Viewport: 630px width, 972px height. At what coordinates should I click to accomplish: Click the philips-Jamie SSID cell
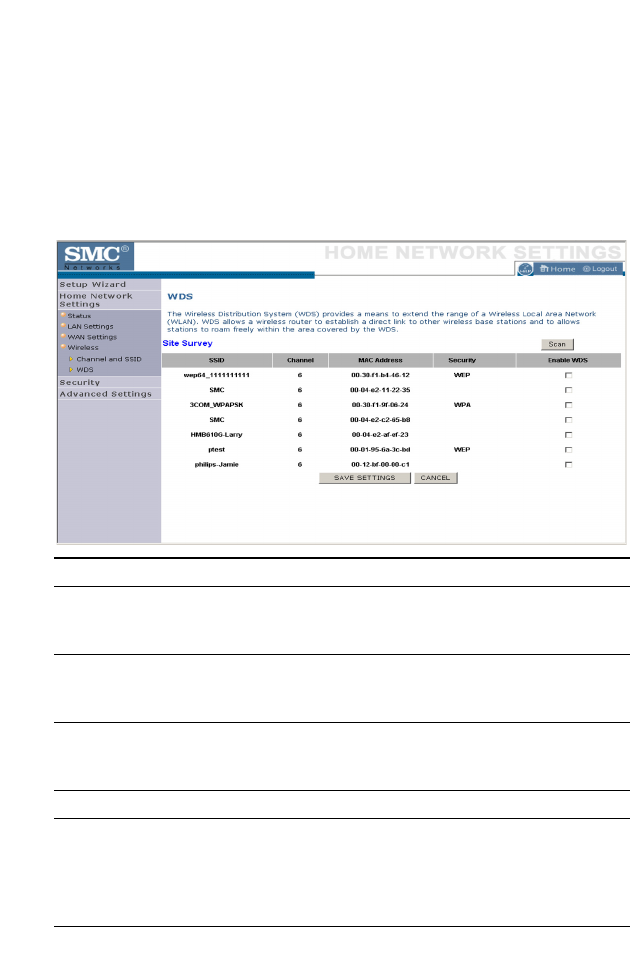pos(216,464)
